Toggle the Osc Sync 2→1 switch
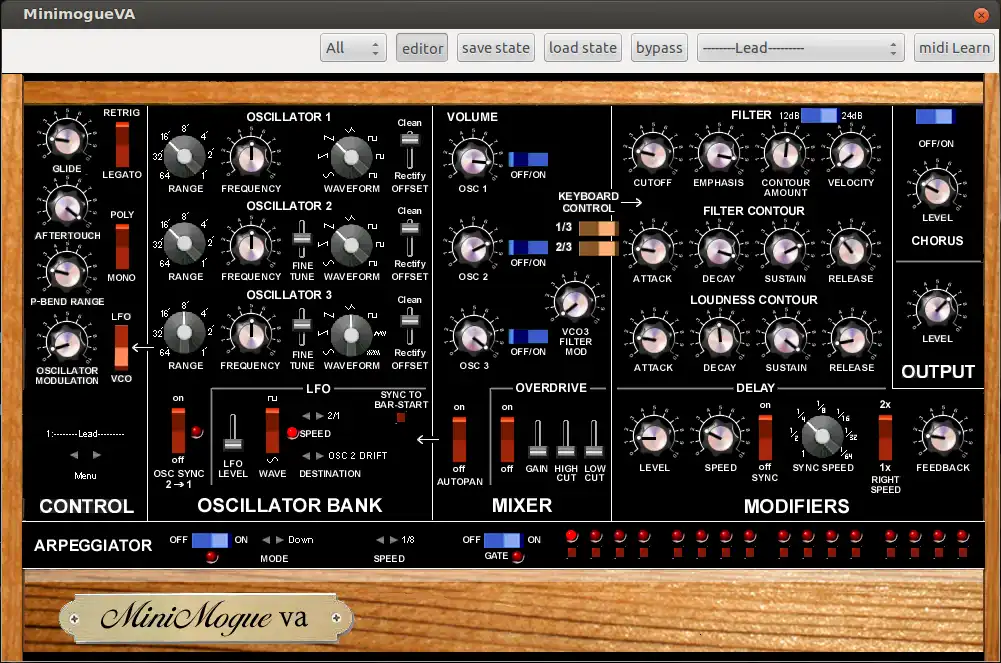 pos(178,430)
